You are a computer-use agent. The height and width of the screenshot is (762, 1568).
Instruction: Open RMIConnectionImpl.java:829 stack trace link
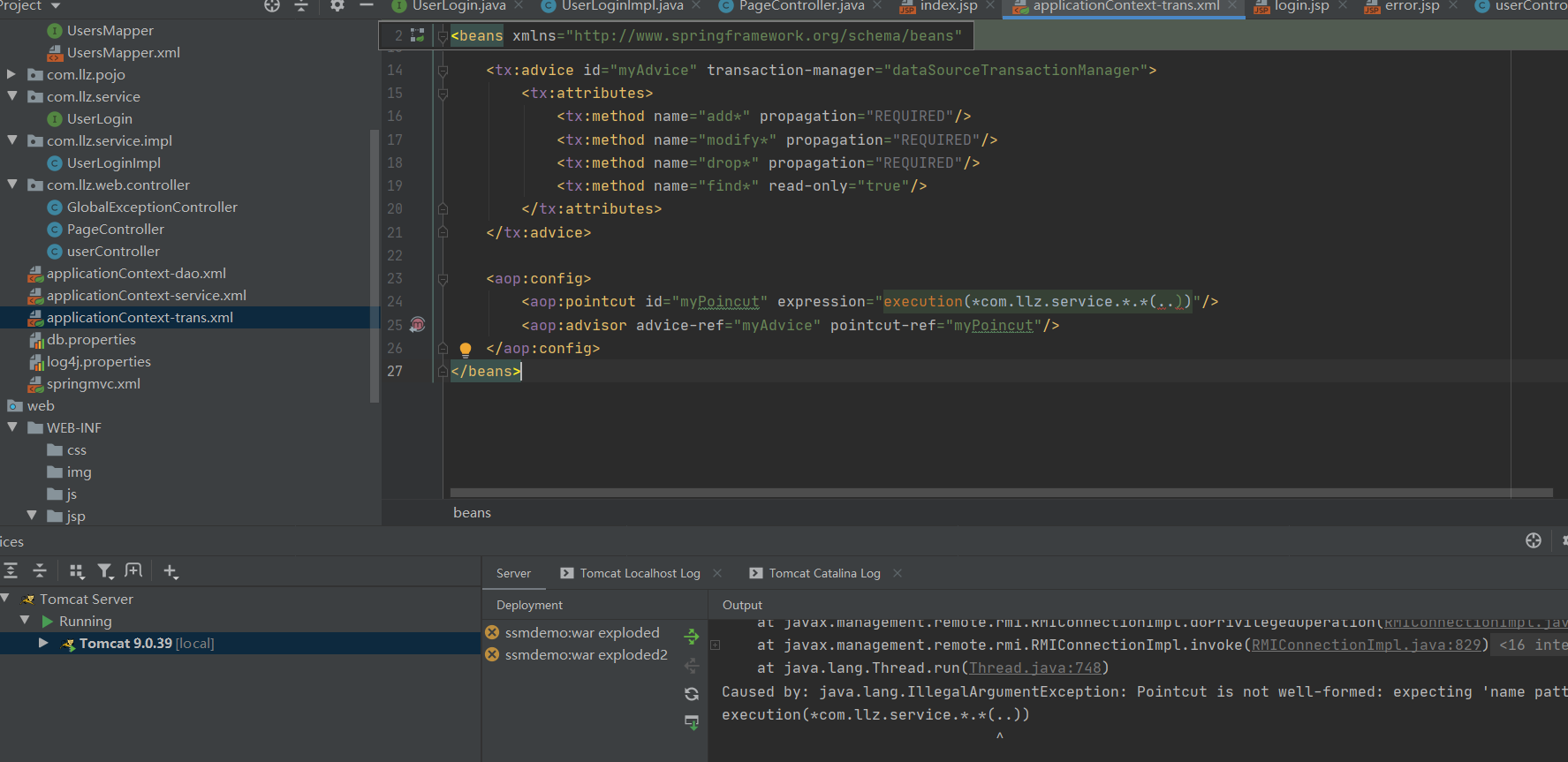pyautogui.click(x=1367, y=645)
